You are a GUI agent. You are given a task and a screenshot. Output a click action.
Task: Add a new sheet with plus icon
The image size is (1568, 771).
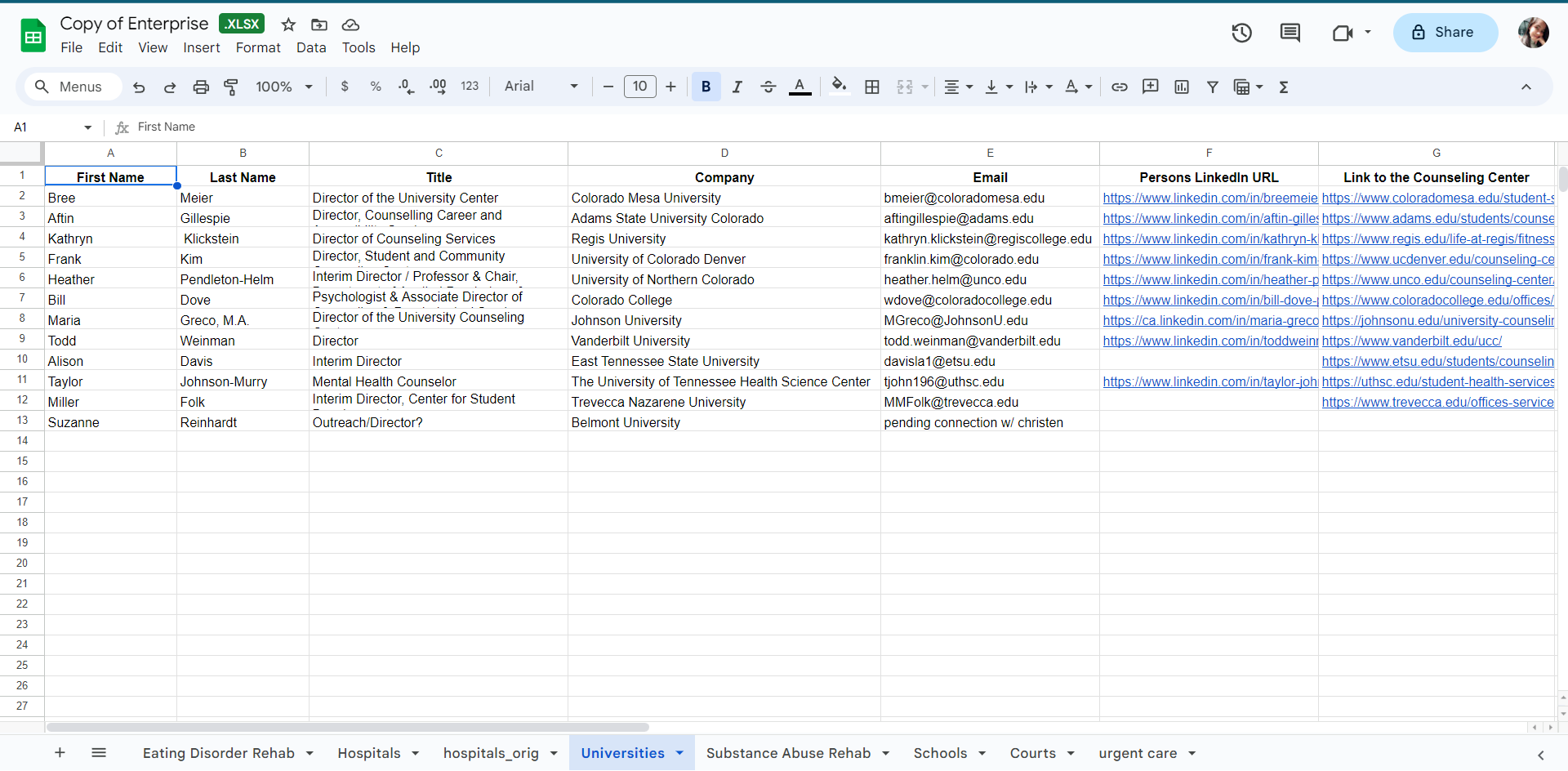[60, 752]
